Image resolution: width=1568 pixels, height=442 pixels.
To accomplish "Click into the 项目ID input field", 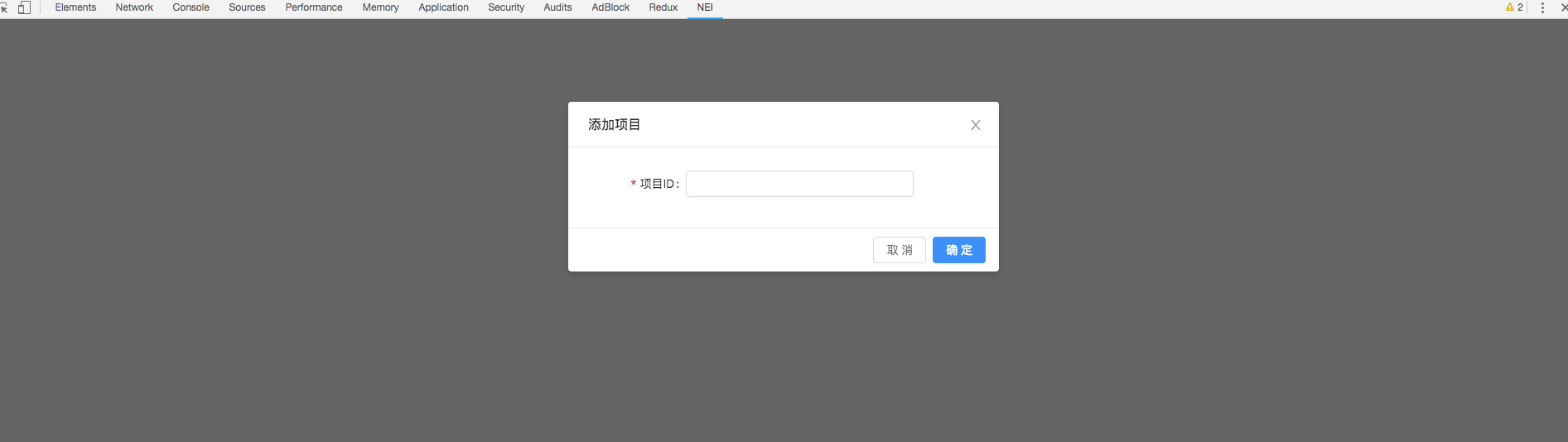I will point(798,184).
